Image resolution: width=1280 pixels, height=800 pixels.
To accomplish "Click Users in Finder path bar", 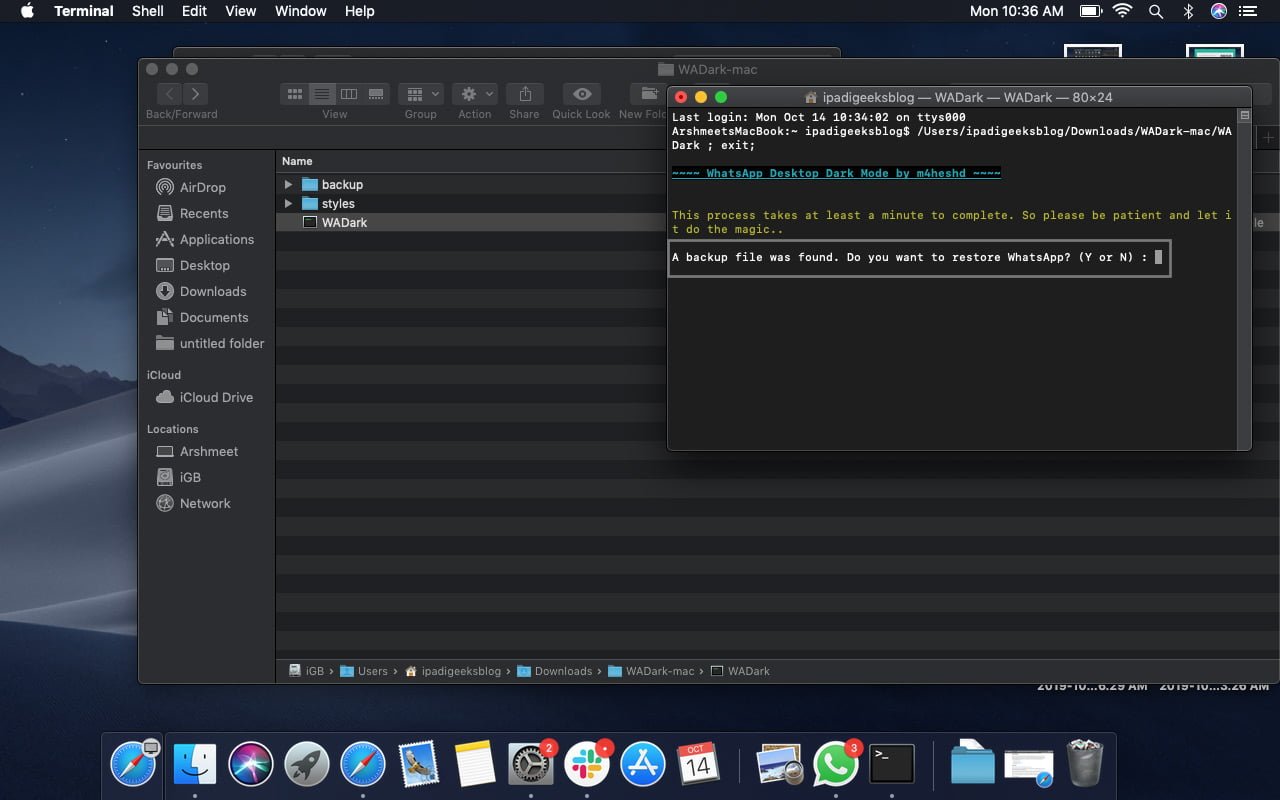I will 364,671.
